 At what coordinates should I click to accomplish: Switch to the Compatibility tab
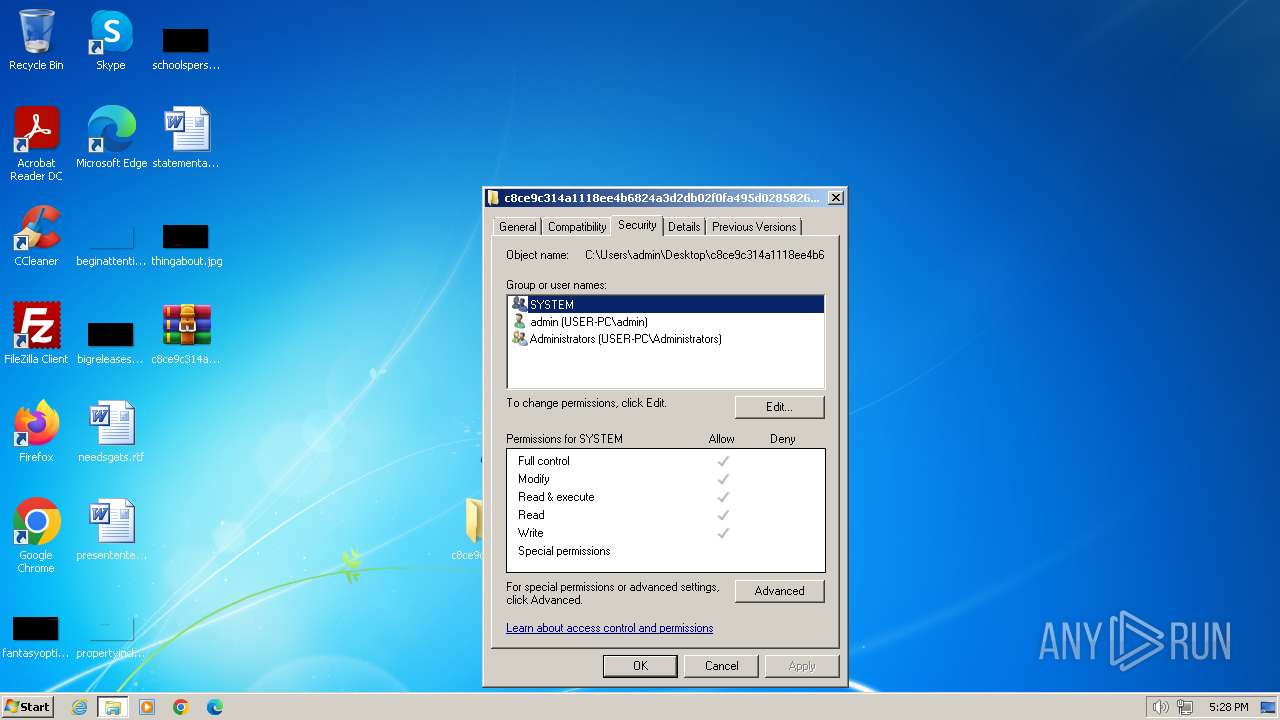(577, 227)
